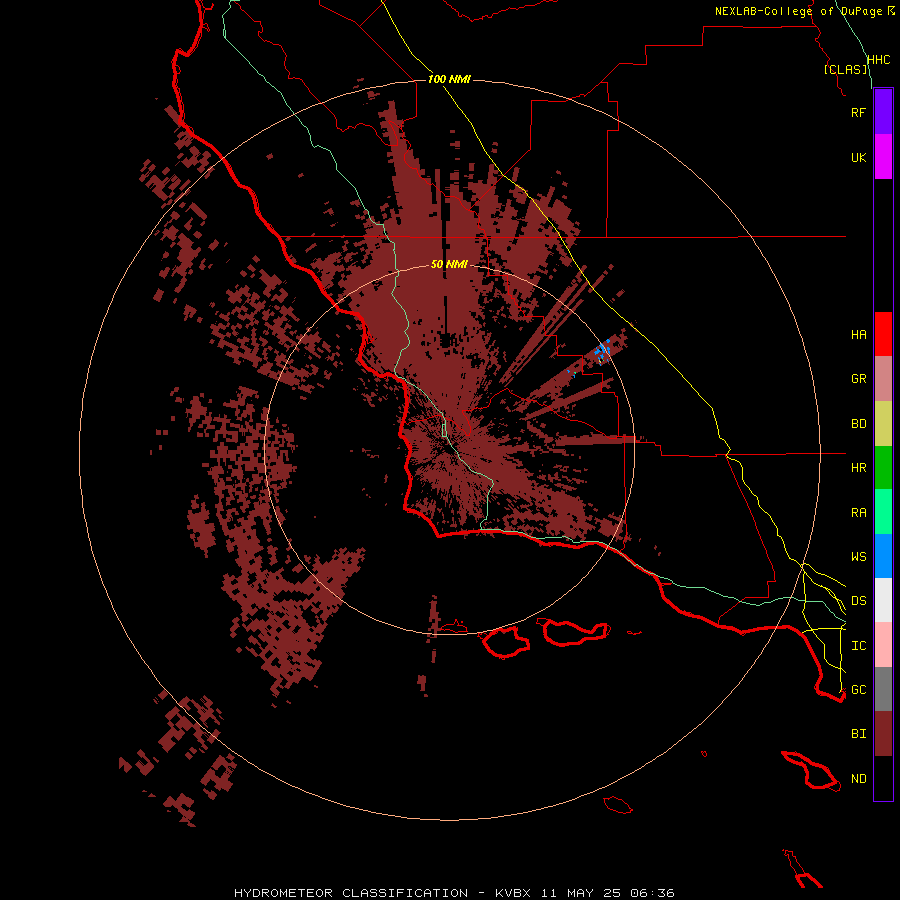
Task: Pick the RA light-green legend swatch
Action: tap(883, 512)
